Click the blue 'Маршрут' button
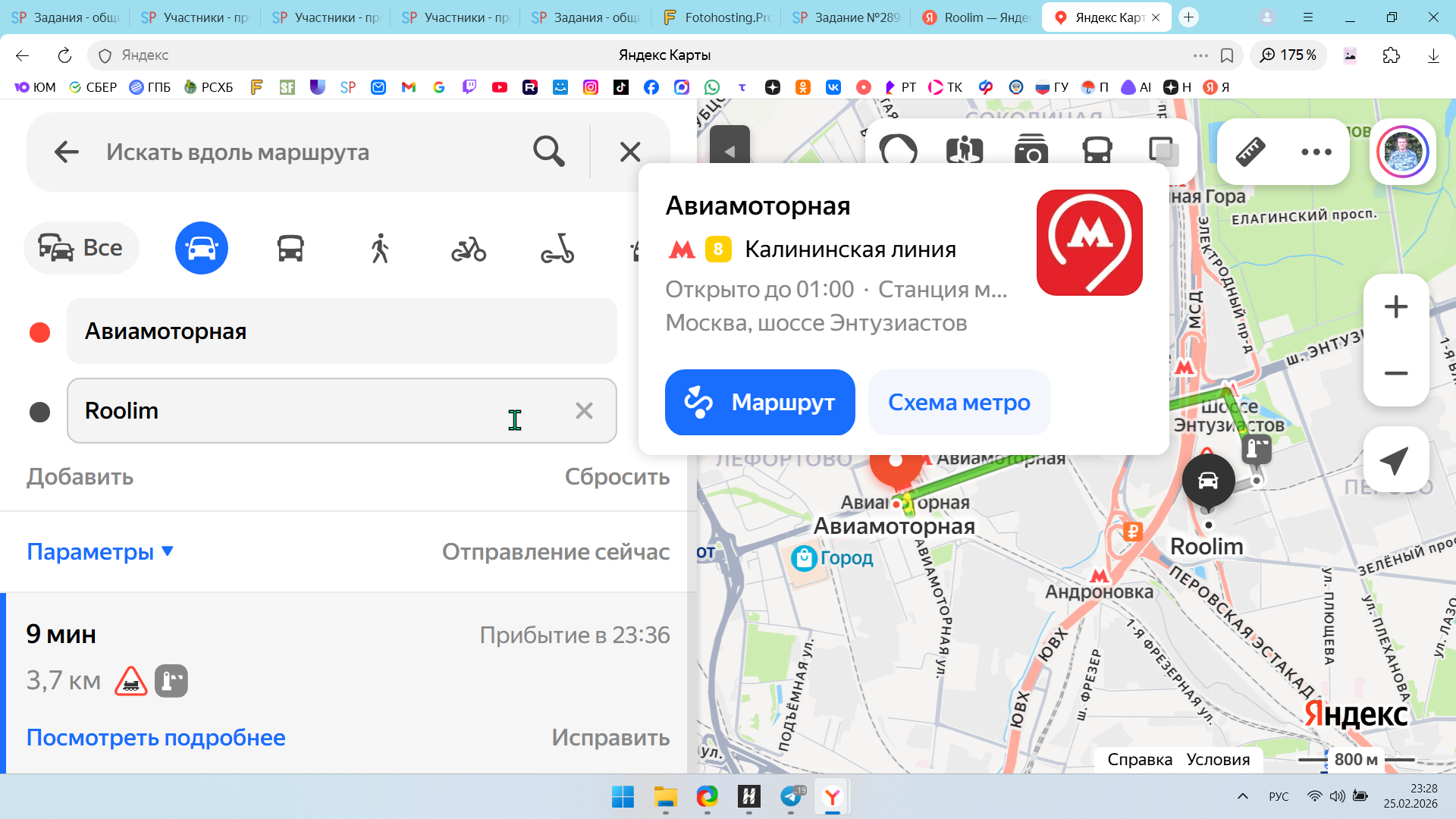 (760, 402)
